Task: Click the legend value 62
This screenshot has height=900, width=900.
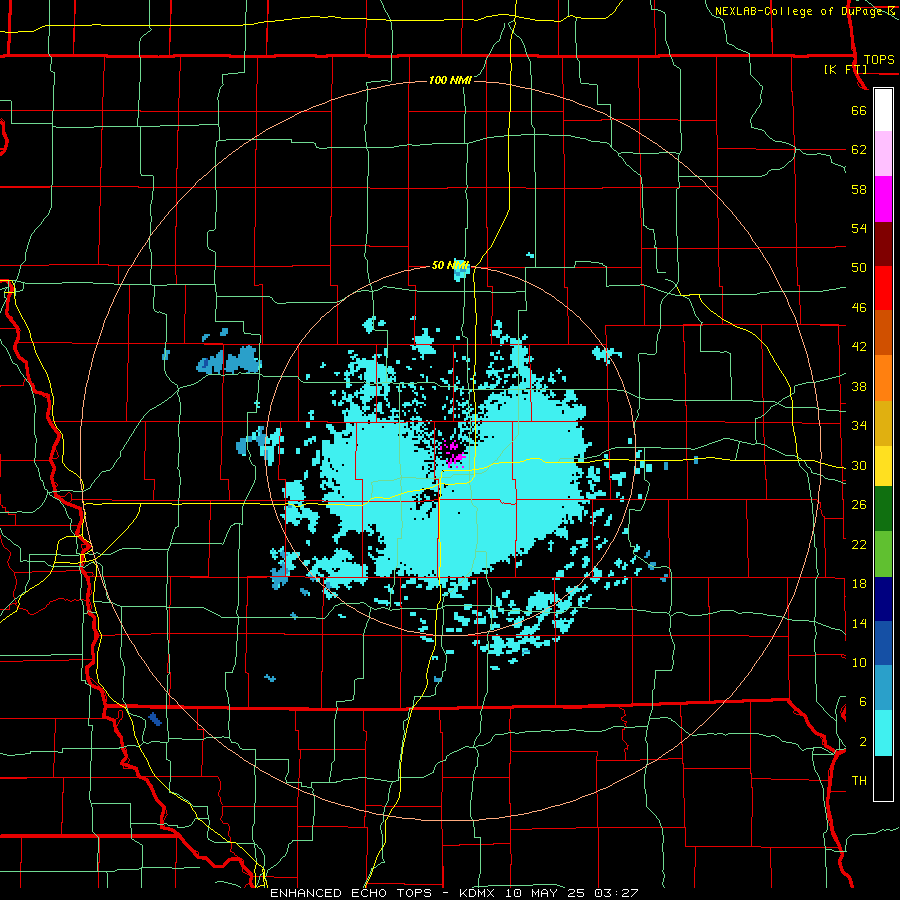Action: point(859,150)
